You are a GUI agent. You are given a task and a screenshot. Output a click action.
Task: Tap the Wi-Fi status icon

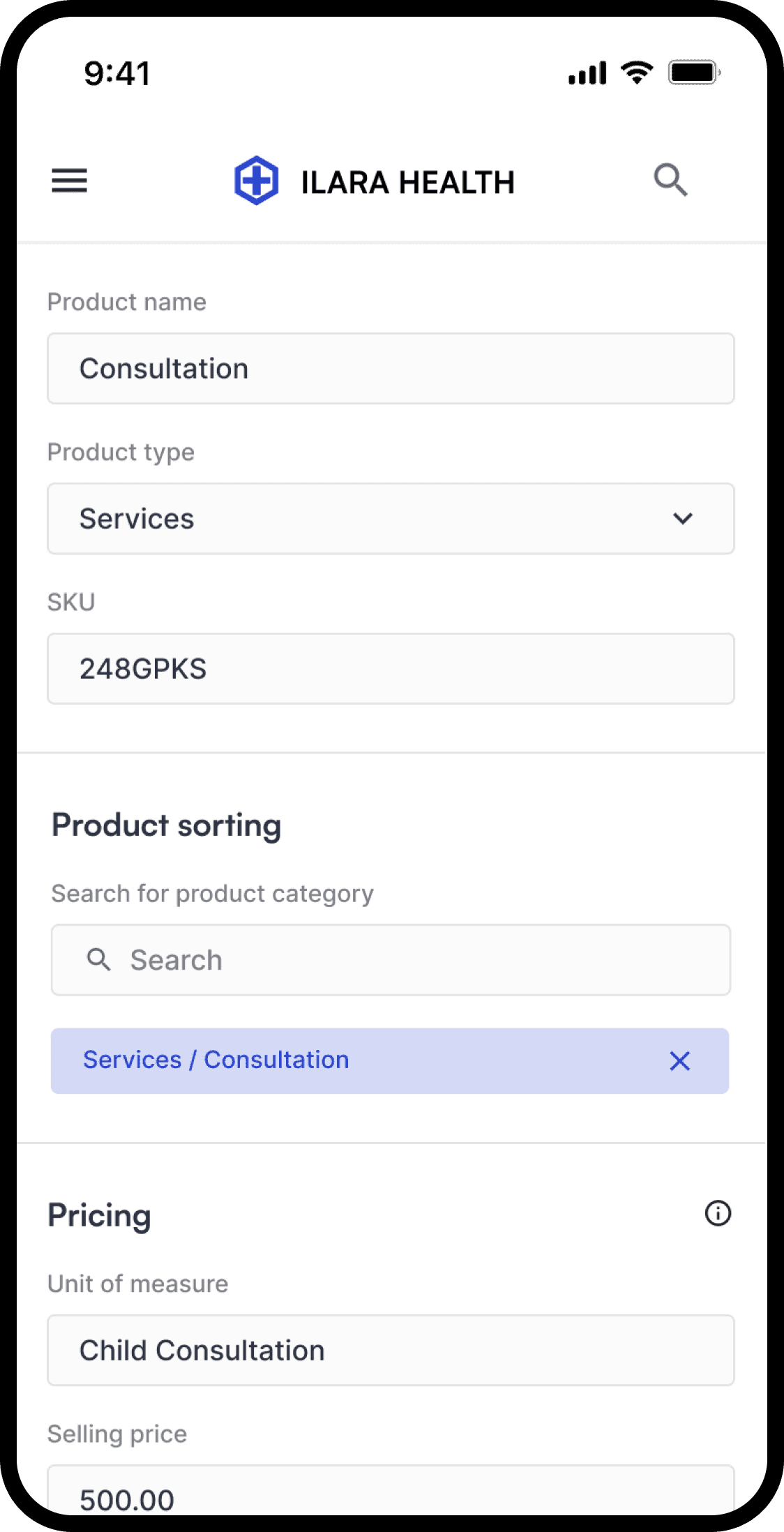tap(637, 73)
